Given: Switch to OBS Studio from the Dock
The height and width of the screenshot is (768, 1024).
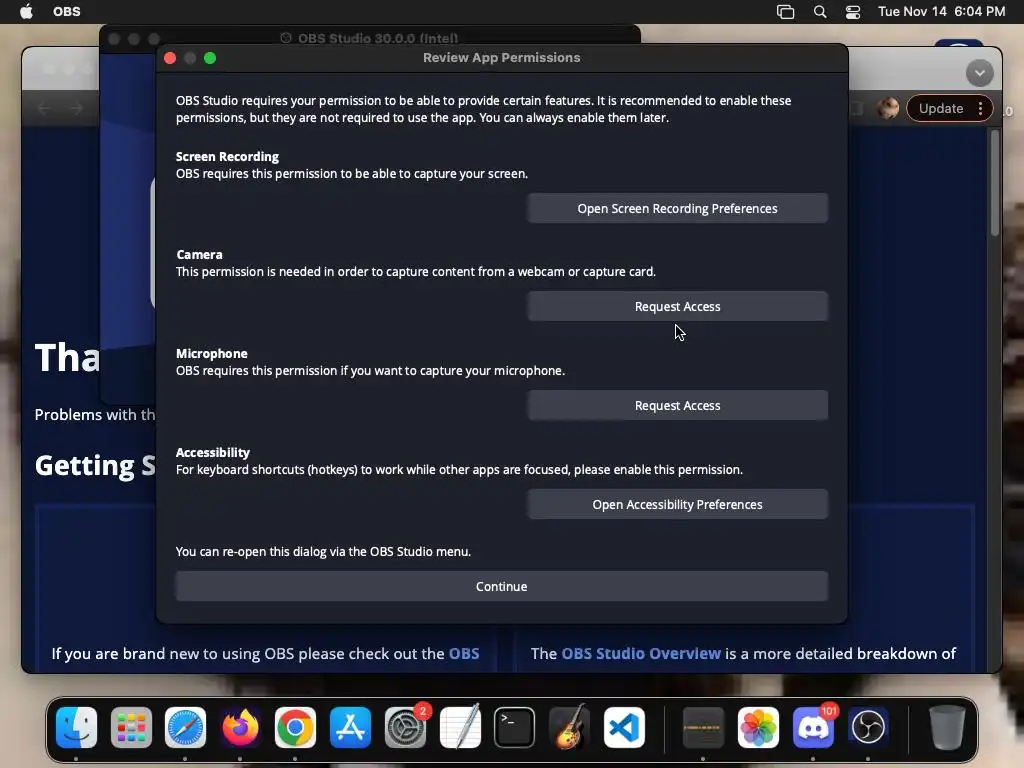Looking at the screenshot, I should tap(868, 727).
